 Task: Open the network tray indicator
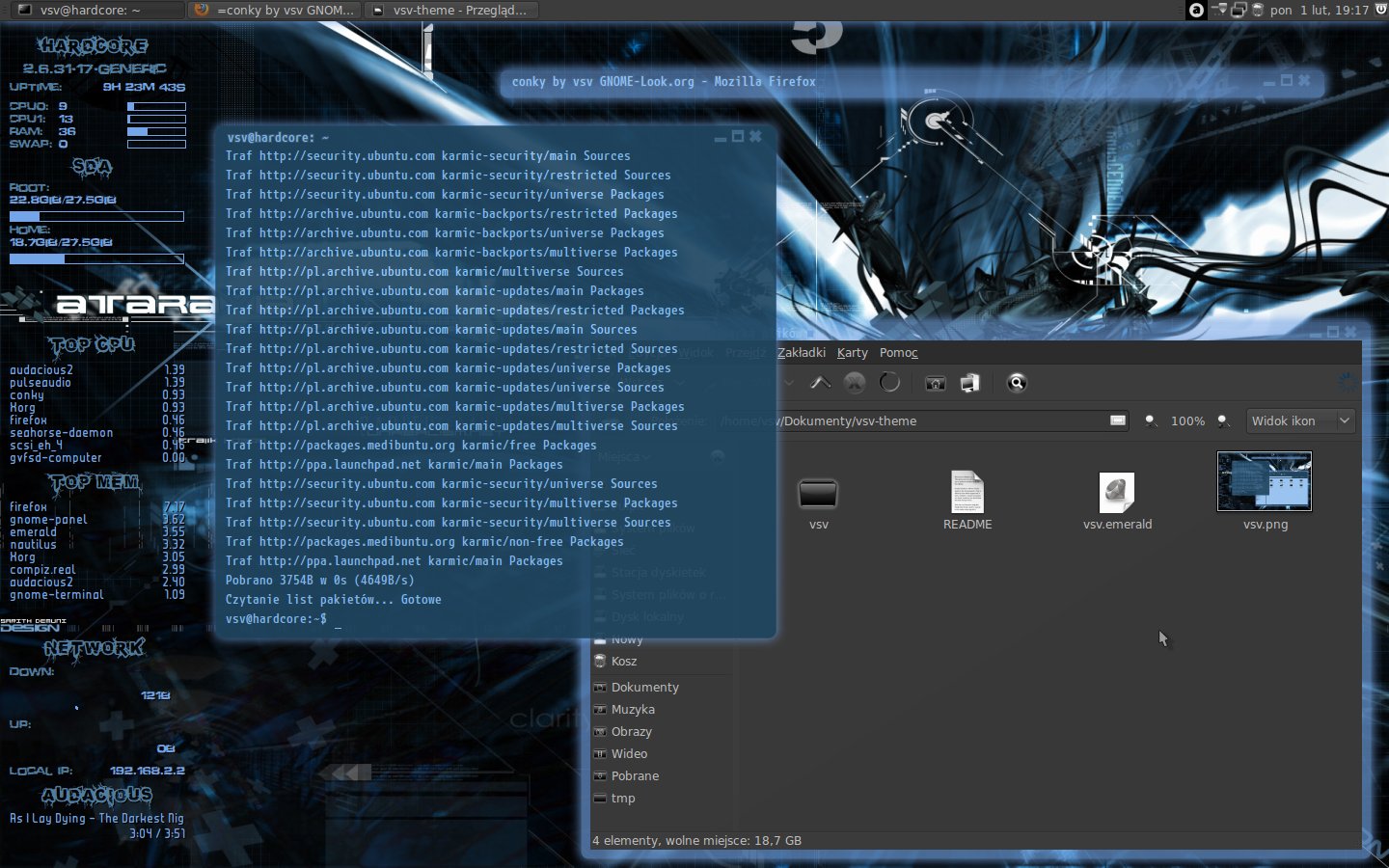[x=1220, y=10]
